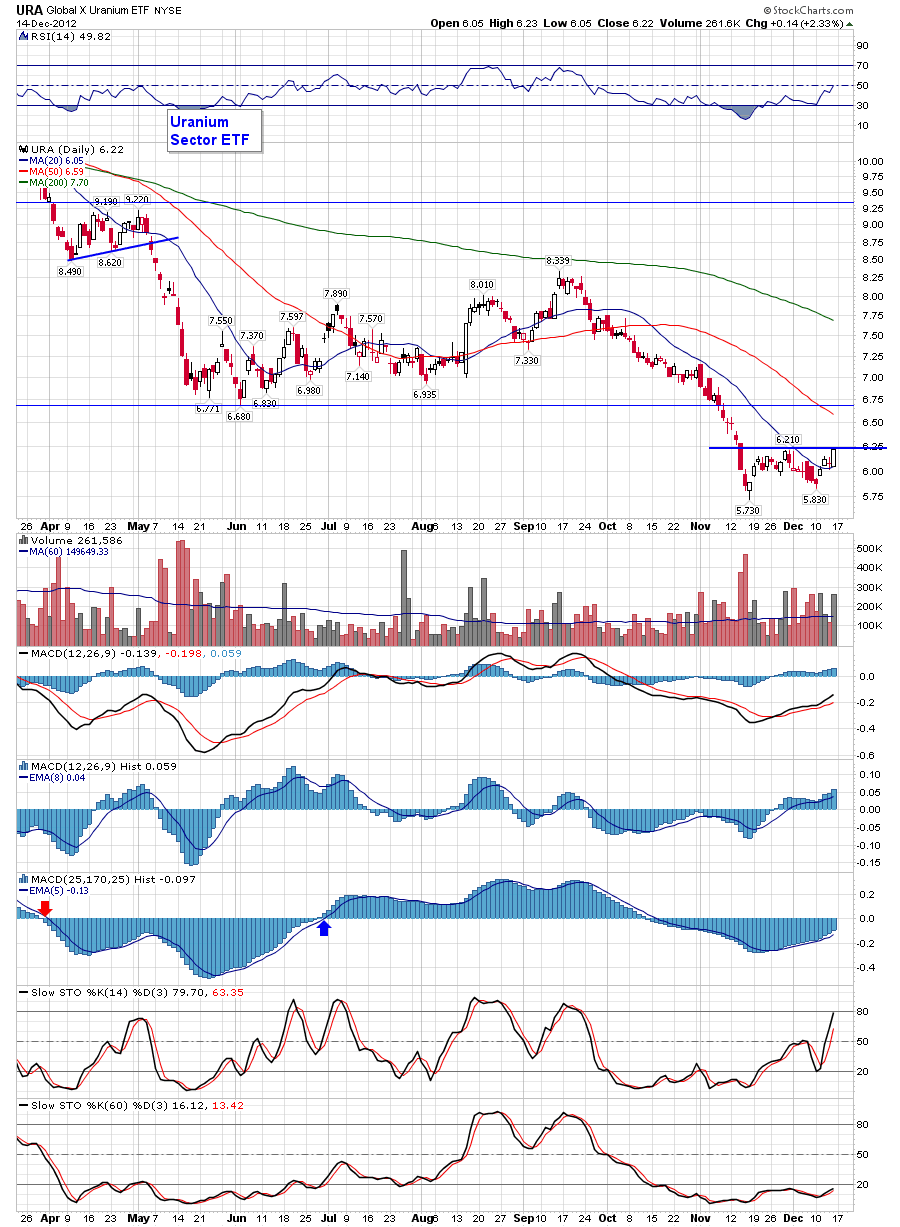This screenshot has height=1227, width=900.
Task: Click the 90 level on RSI axis
Action: coord(863,46)
